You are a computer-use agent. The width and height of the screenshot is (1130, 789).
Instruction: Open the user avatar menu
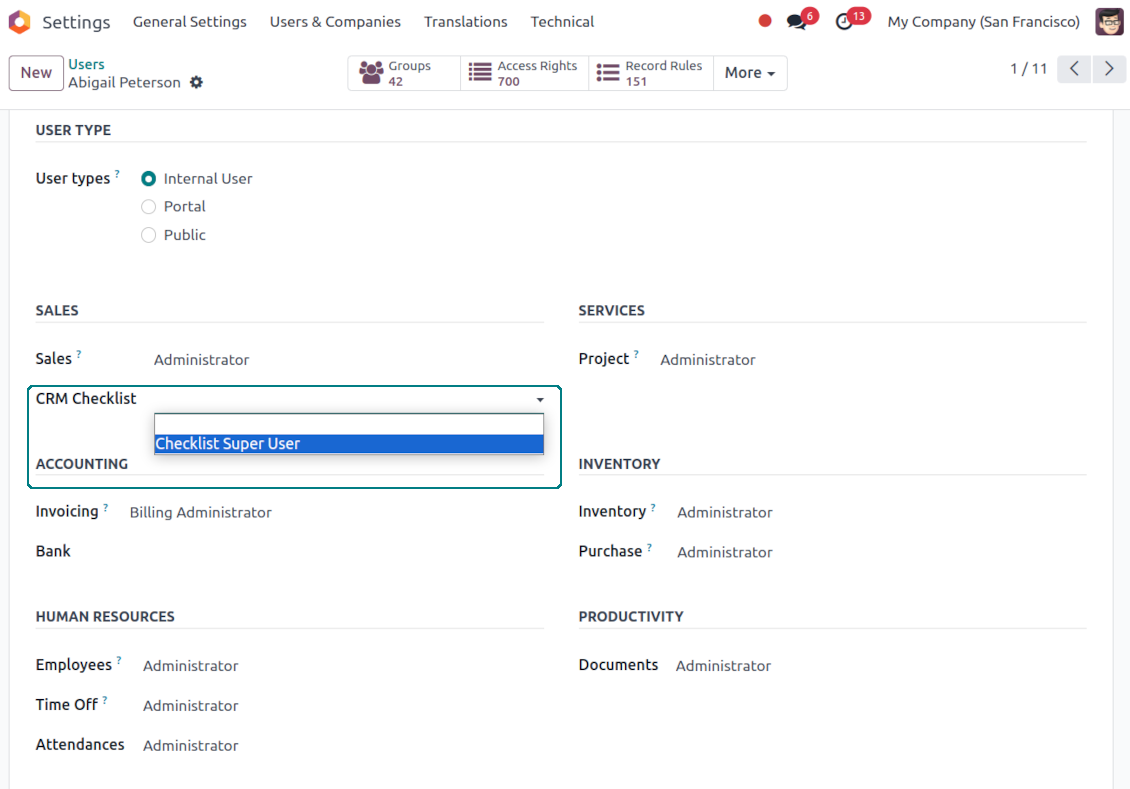click(x=1109, y=22)
